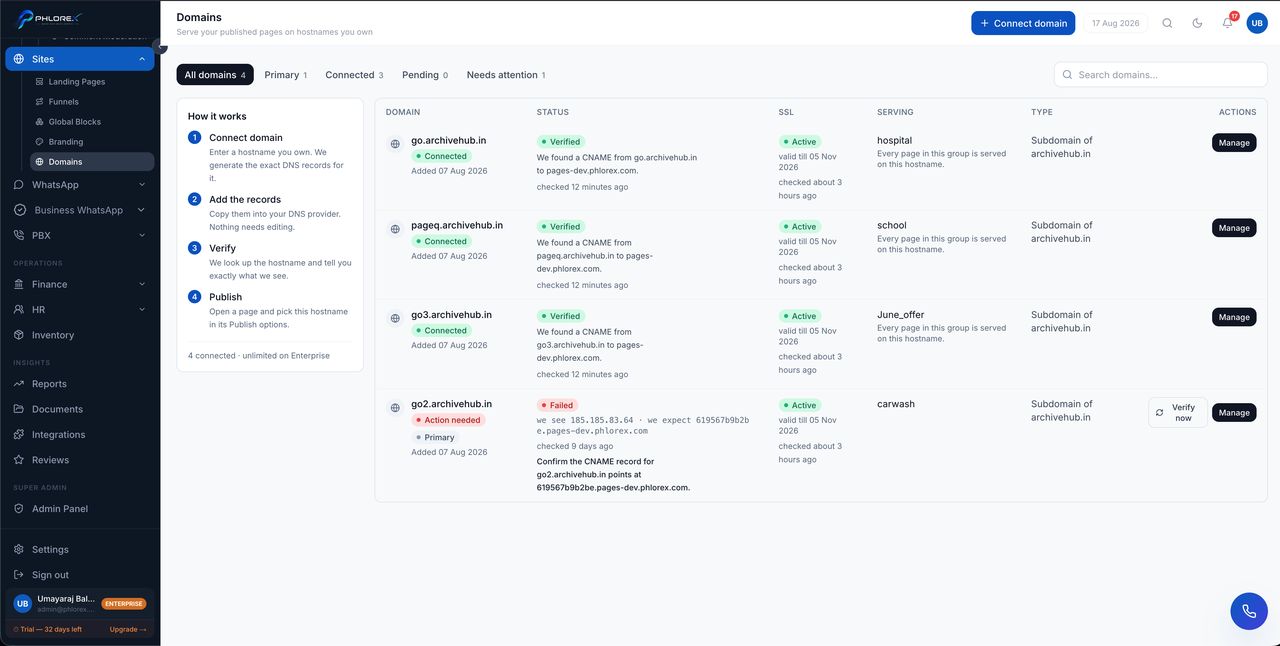This screenshot has width=1280, height=646.
Task: Click Verify now for go2.archivehub.in
Action: 1177,413
